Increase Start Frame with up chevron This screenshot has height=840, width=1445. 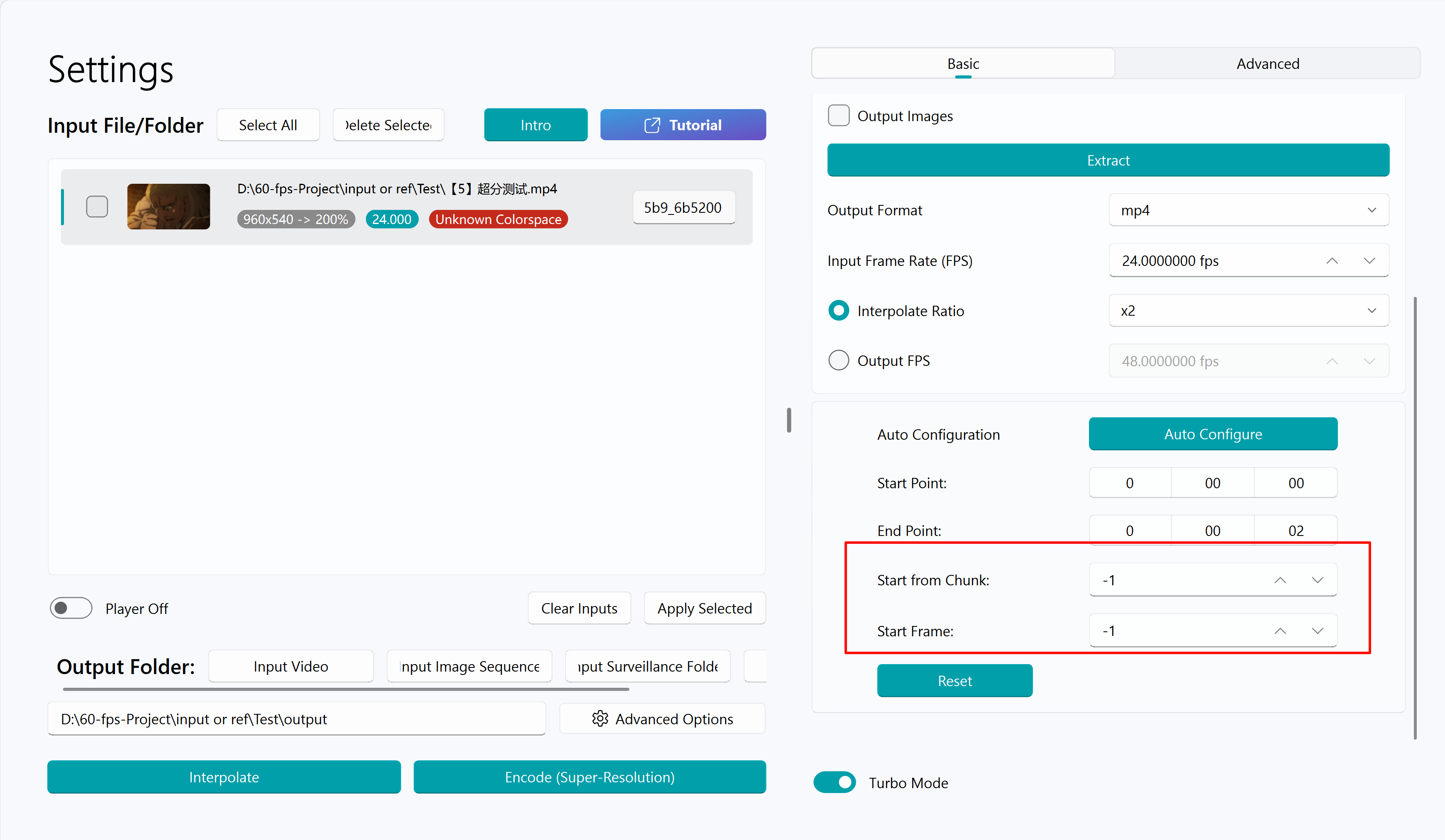[1280, 631]
